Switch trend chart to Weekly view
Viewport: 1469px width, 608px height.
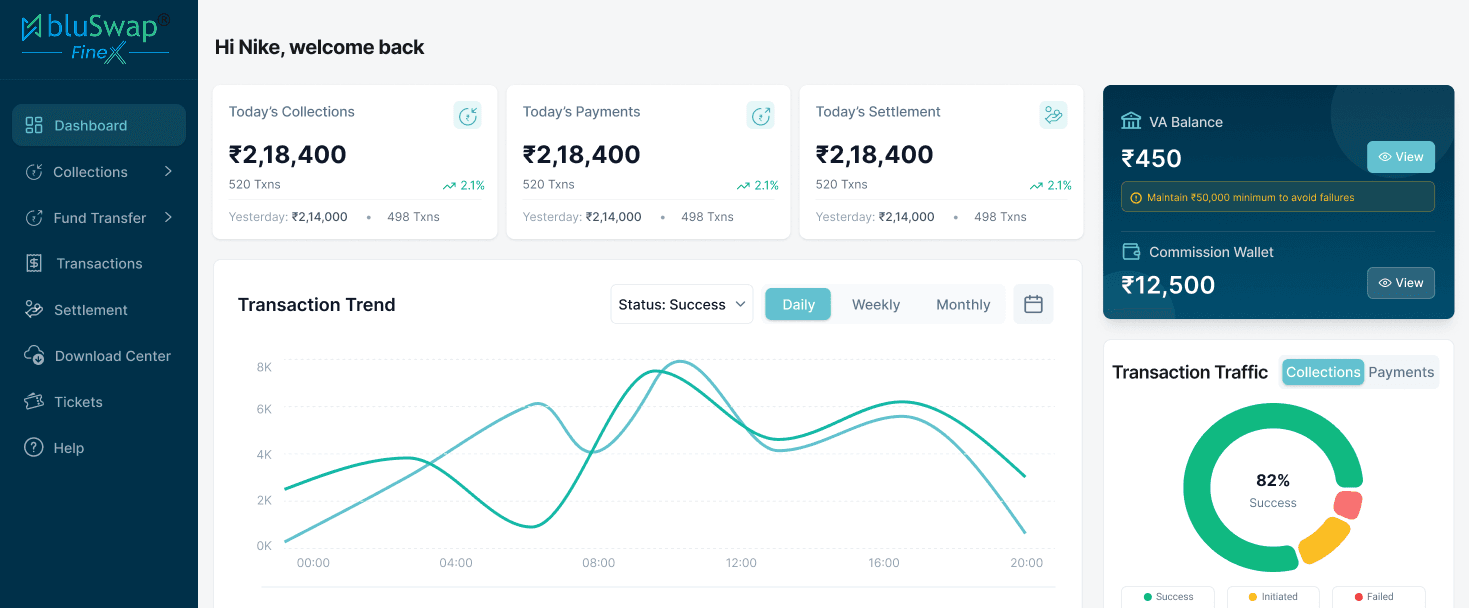click(x=875, y=304)
